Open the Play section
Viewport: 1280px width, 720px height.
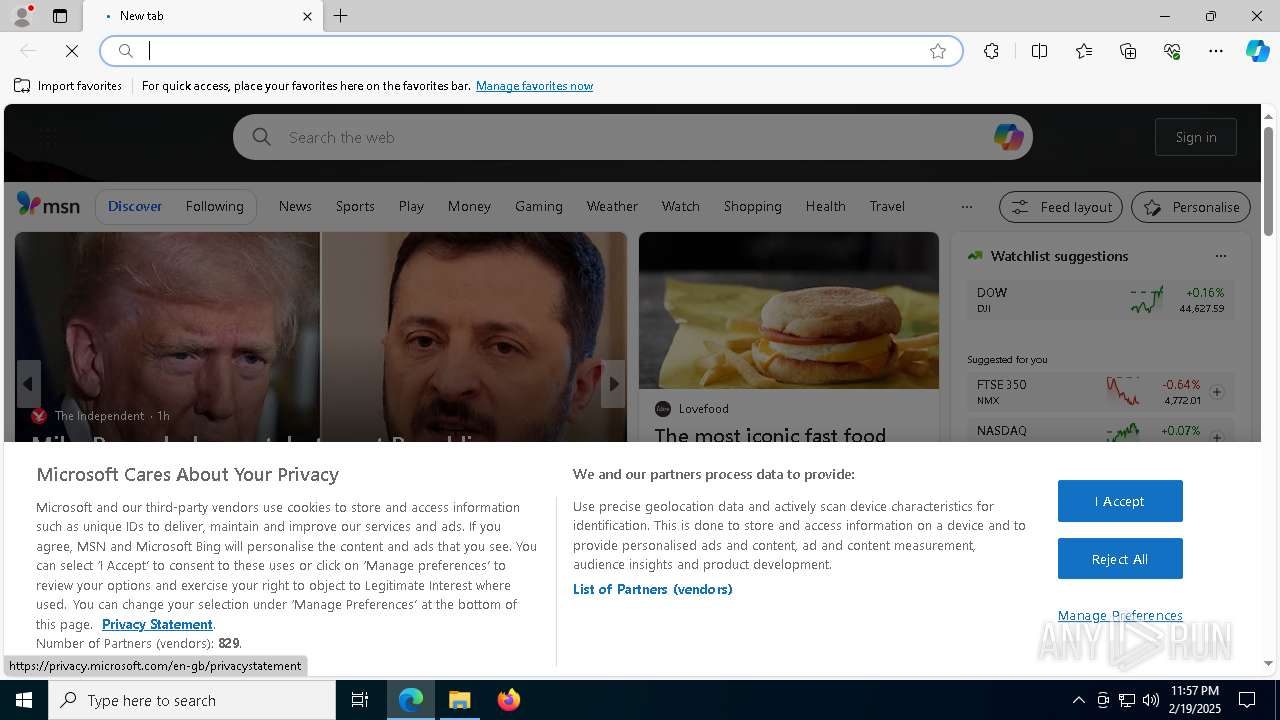411,206
